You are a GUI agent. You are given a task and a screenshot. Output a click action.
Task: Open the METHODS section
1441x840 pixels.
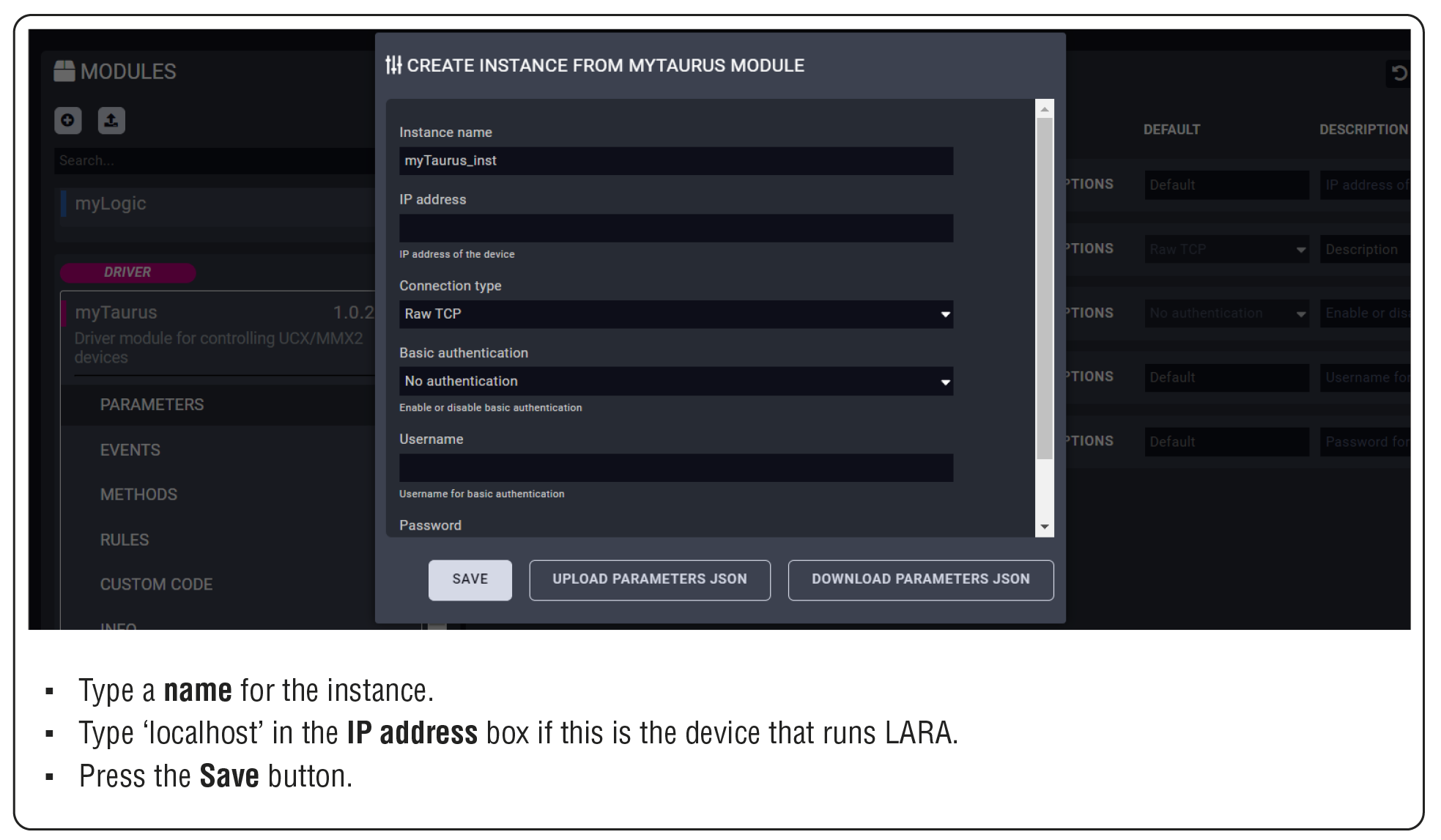point(138,495)
